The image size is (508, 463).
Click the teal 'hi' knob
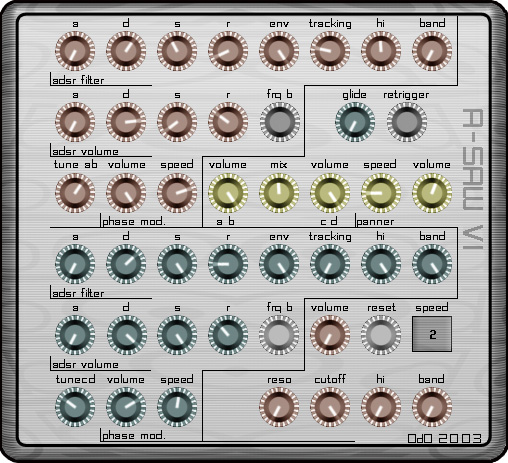(381, 264)
